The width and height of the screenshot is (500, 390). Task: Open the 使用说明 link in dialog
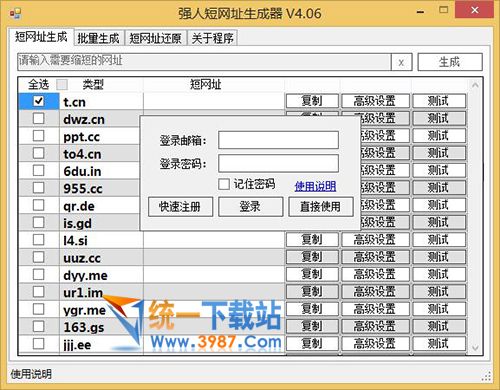click(315, 186)
